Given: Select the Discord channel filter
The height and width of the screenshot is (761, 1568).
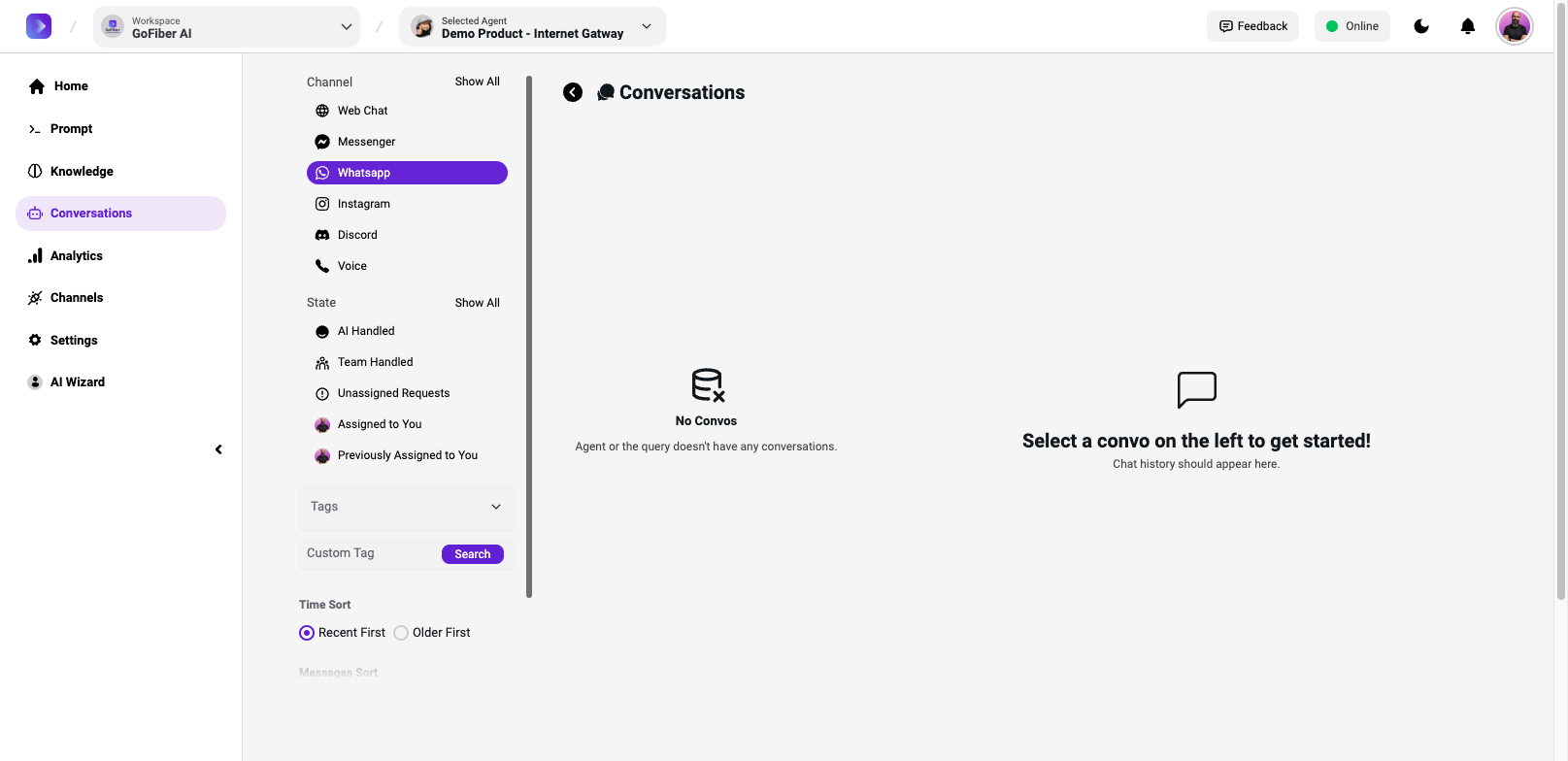Looking at the screenshot, I should point(357,235).
